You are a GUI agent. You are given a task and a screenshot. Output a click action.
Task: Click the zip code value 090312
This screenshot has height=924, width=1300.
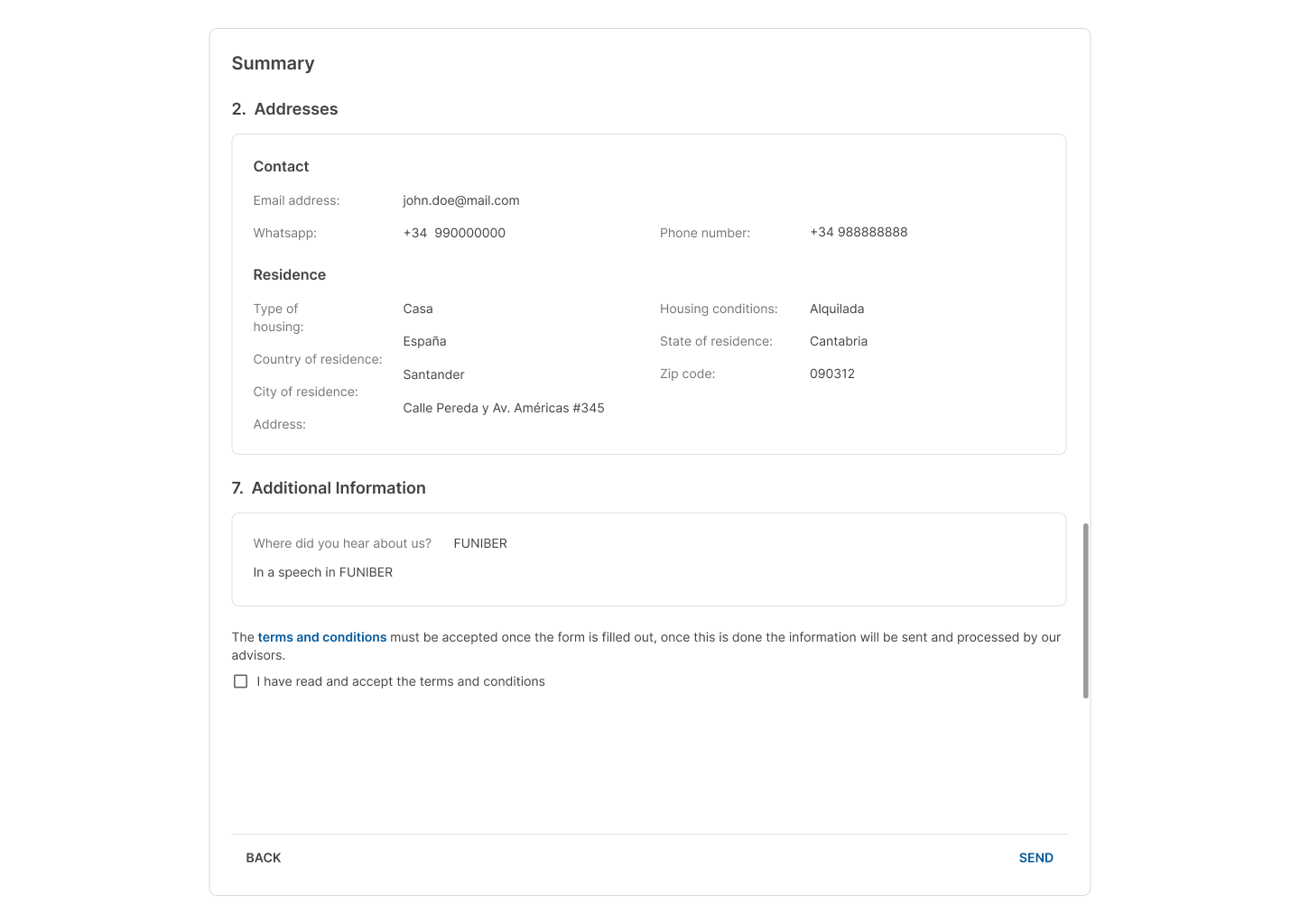[x=832, y=374]
